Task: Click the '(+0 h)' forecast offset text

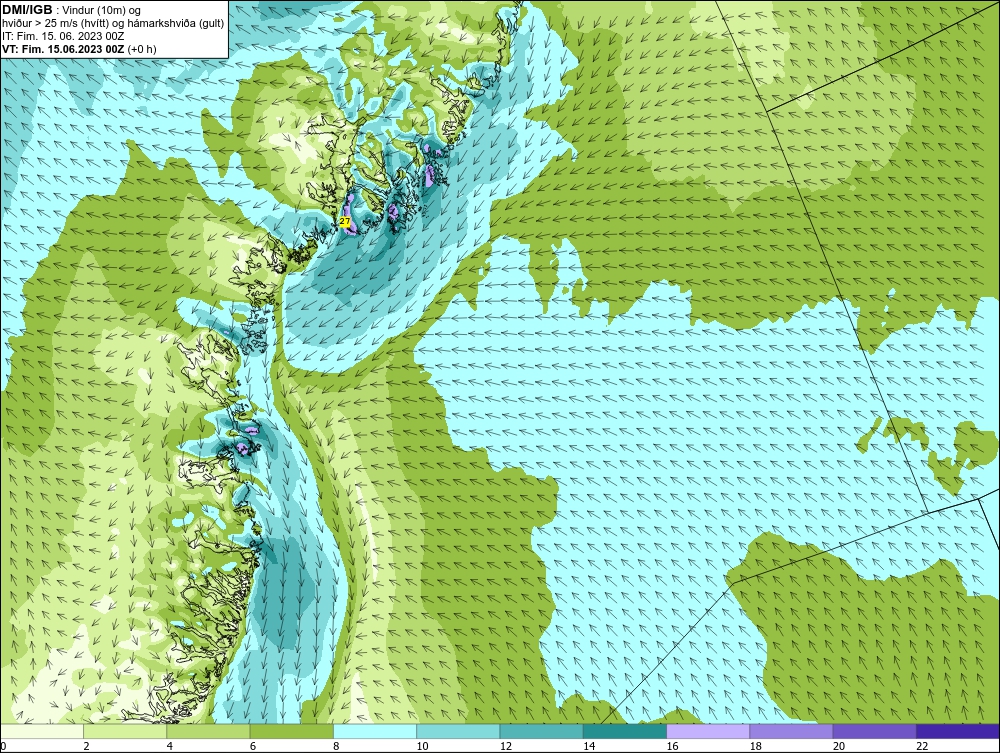Action: coord(142,48)
